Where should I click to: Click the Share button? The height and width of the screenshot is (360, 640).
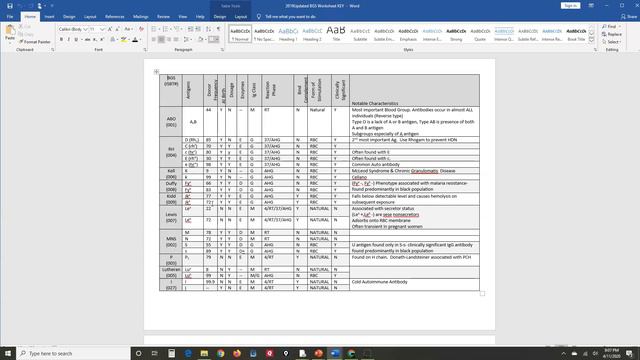(629, 17)
